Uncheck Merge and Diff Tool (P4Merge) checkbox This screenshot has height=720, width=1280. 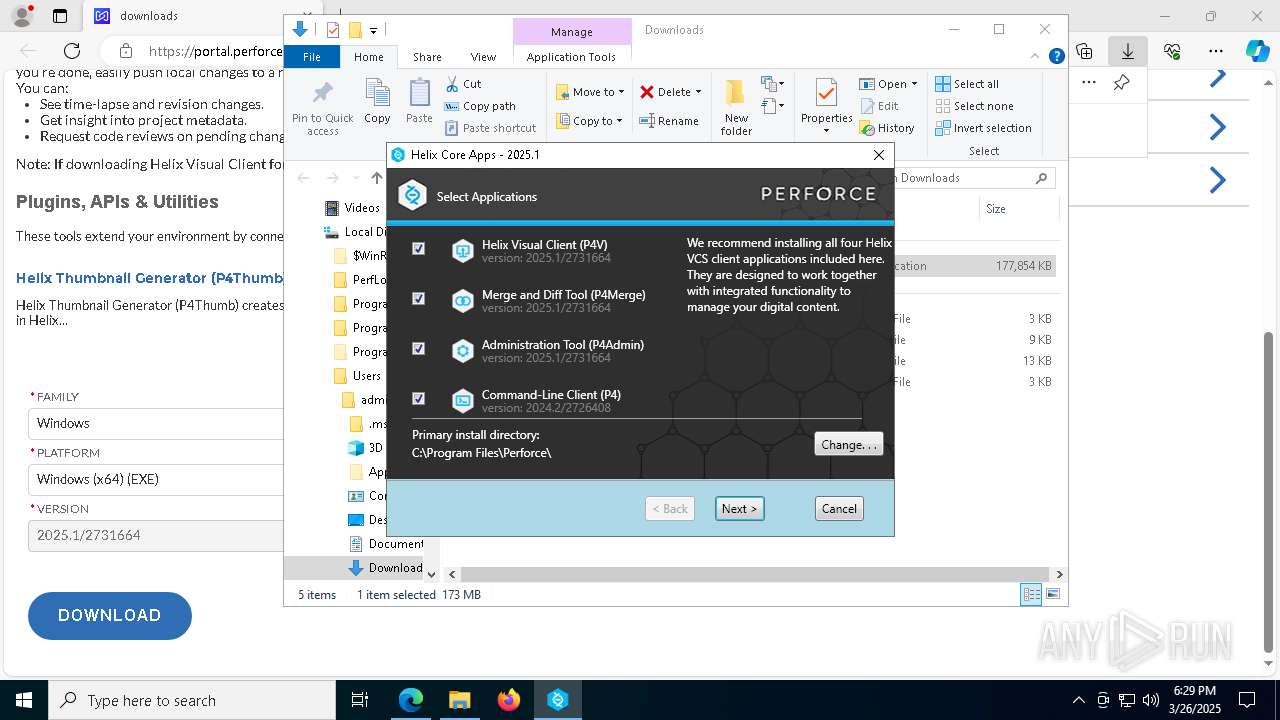tap(419, 298)
